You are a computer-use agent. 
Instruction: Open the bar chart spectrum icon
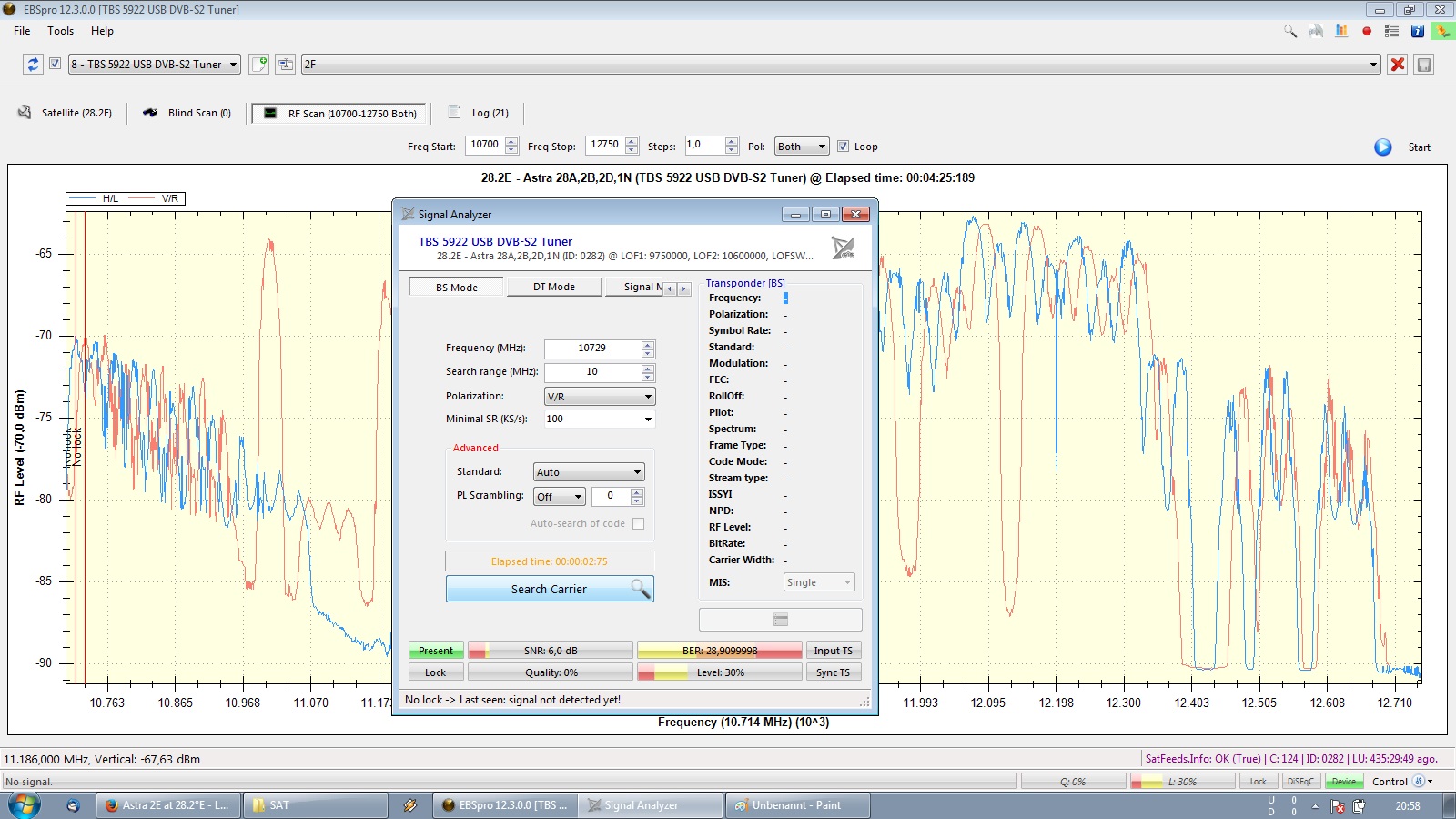tap(1341, 31)
